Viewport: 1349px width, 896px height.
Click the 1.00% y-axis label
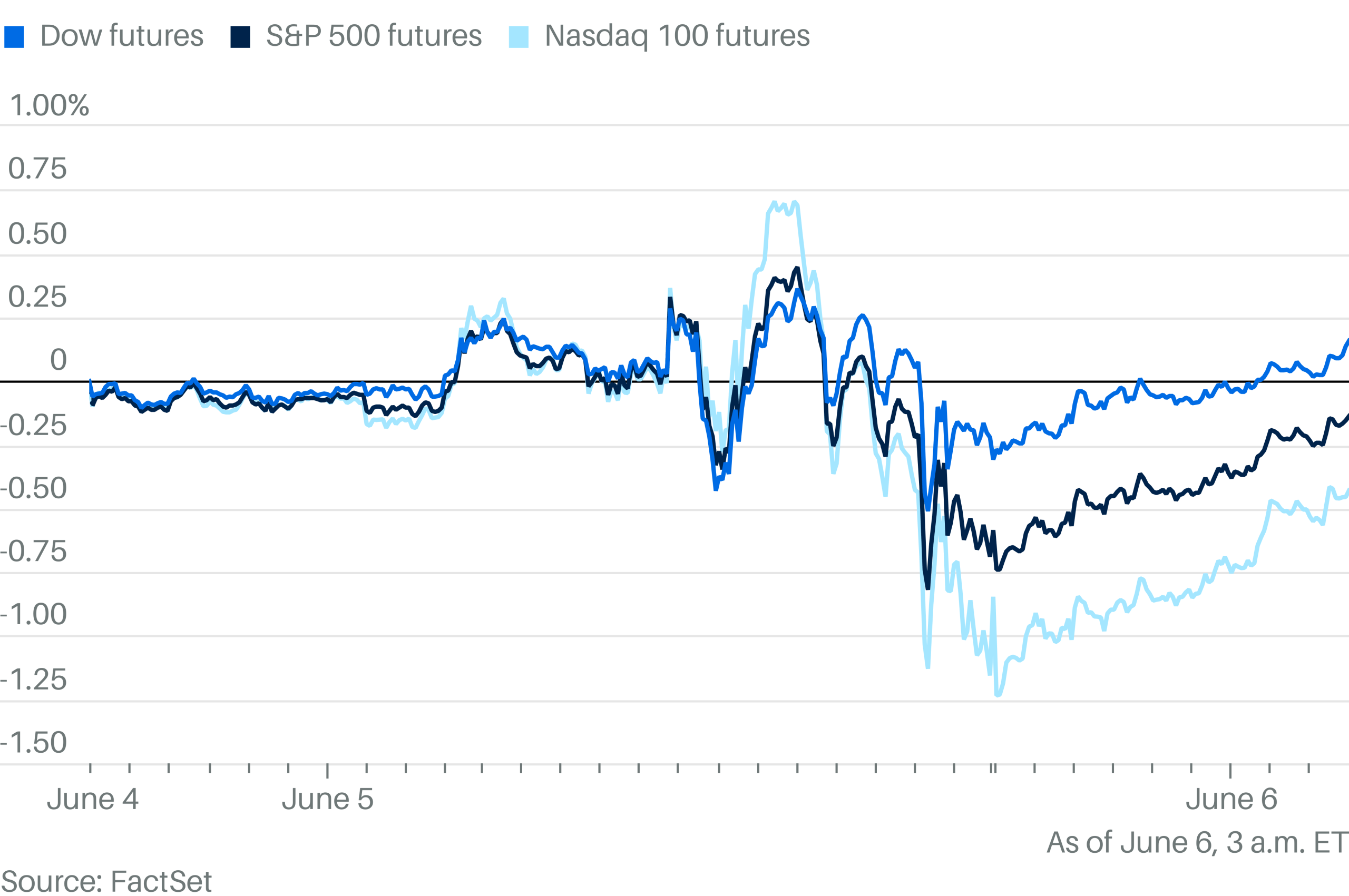click(50, 106)
